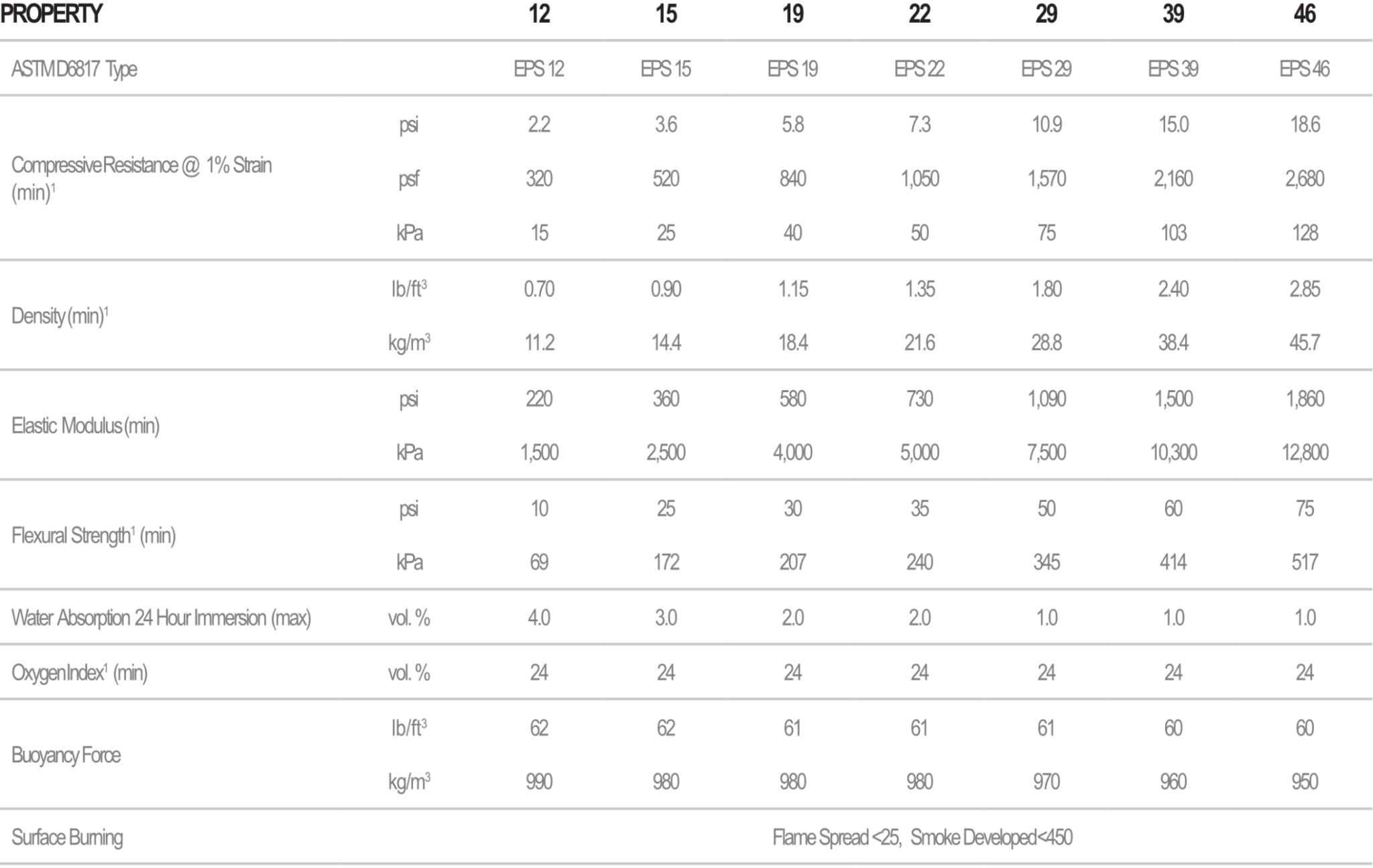
Task: Click the Density (min) row label
Action: click(60, 316)
